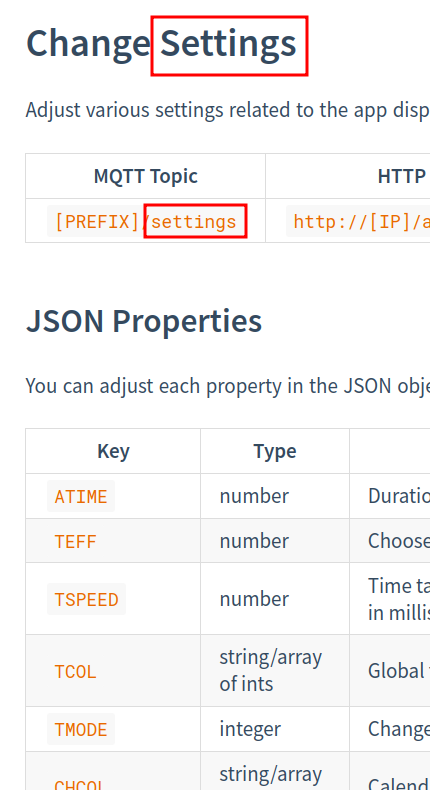Click the Type column header
The width and height of the screenshot is (430, 790).
pos(275,451)
